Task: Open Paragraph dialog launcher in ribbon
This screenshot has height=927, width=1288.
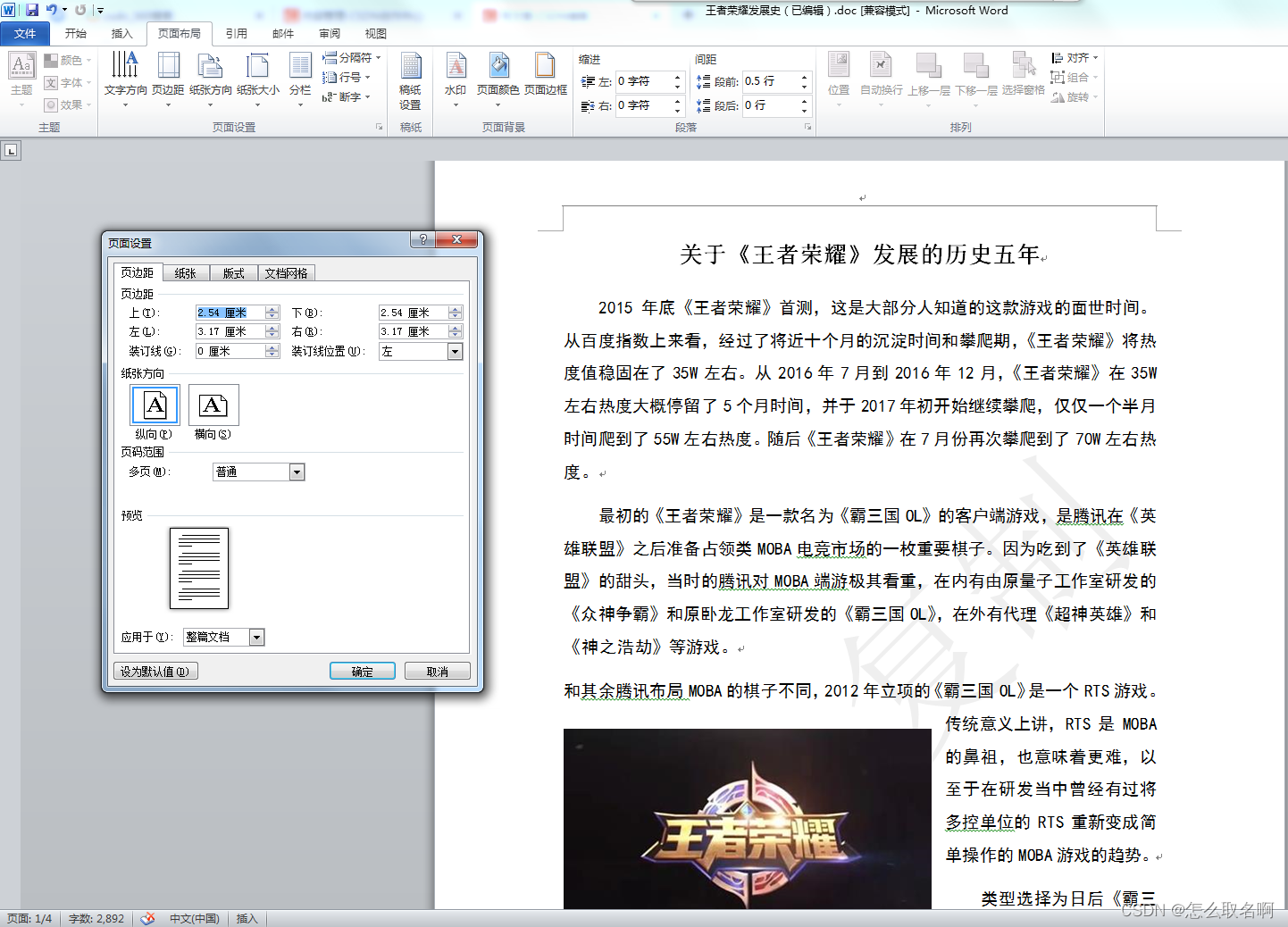Action: point(807,127)
